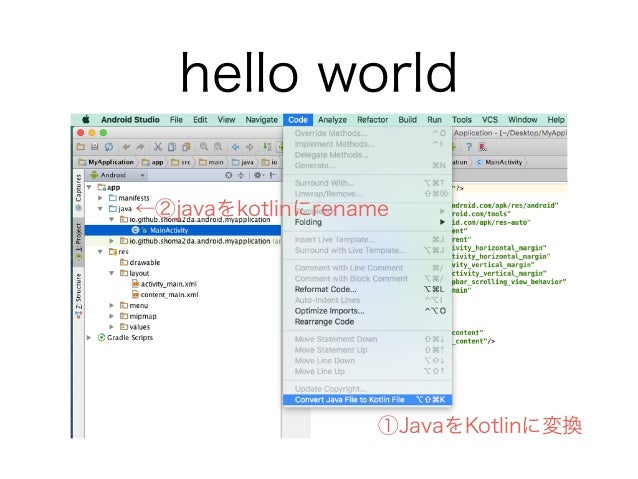Open the Analyze menu
Viewport: 638px width, 479px height.
pyautogui.click(x=332, y=120)
